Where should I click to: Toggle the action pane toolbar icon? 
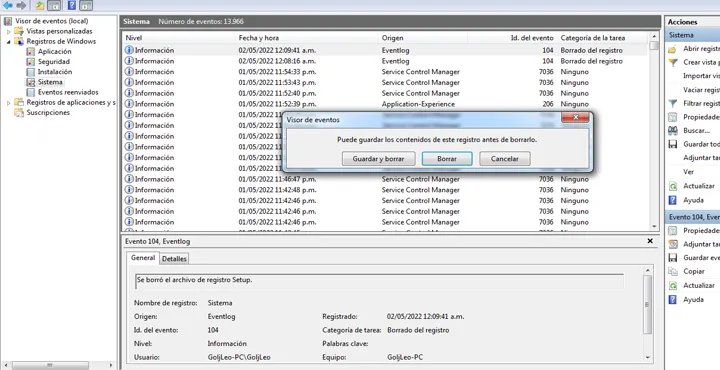point(85,6)
